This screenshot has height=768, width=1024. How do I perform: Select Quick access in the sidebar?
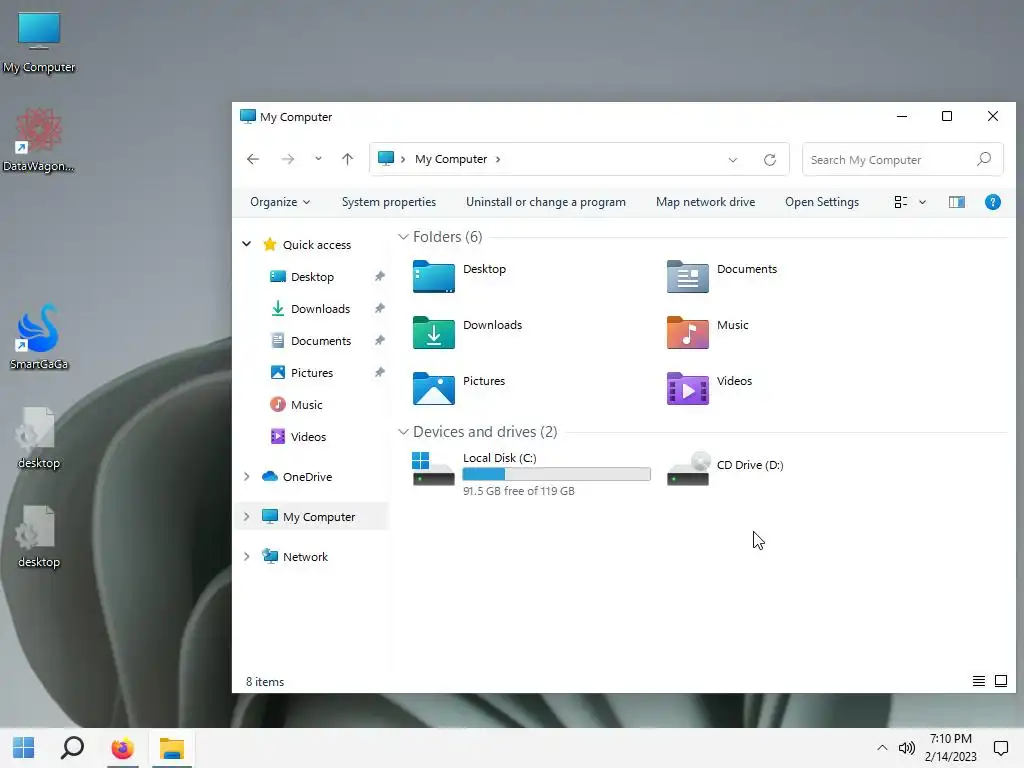(317, 245)
